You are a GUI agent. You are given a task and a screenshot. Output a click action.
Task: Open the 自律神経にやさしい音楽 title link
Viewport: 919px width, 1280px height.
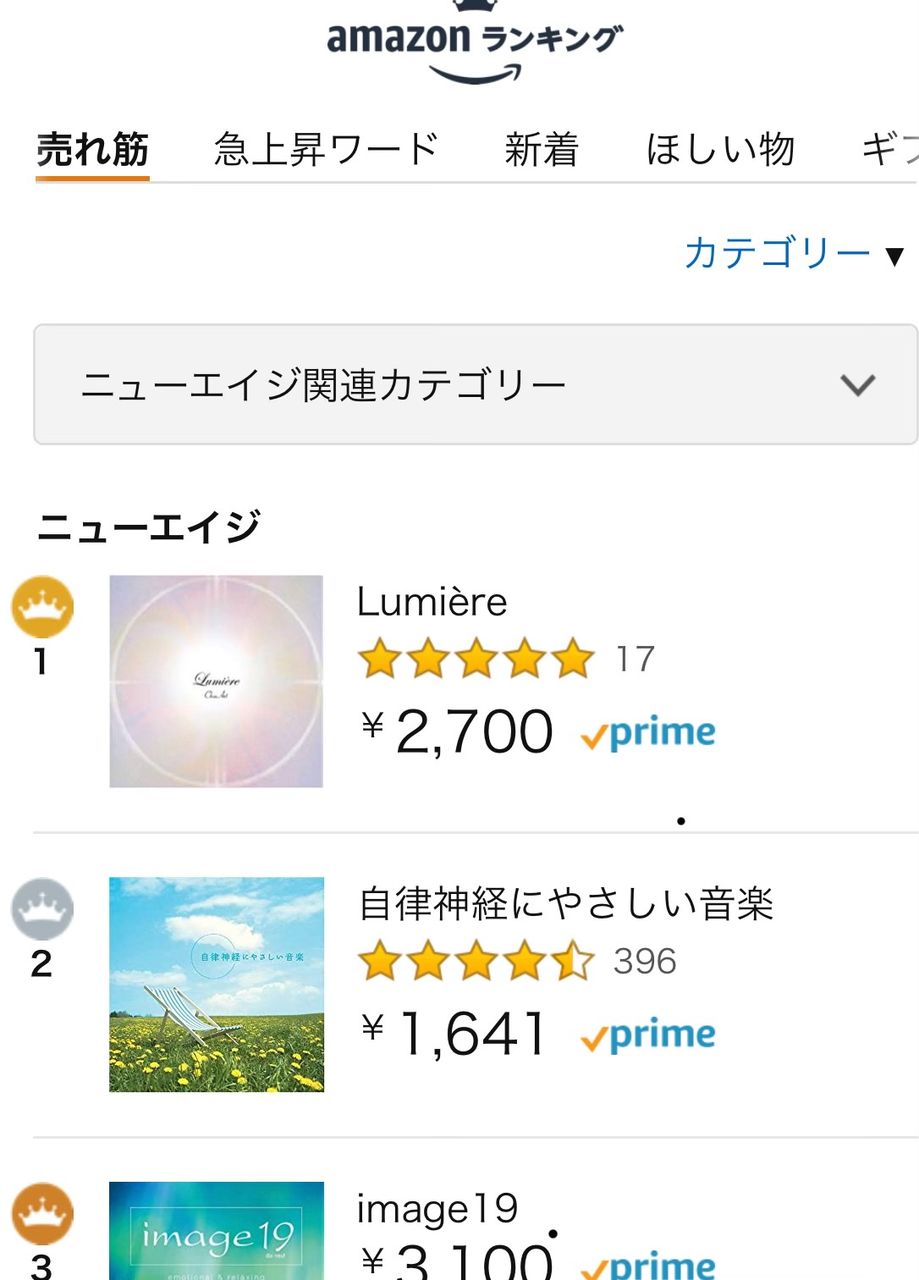(566, 904)
